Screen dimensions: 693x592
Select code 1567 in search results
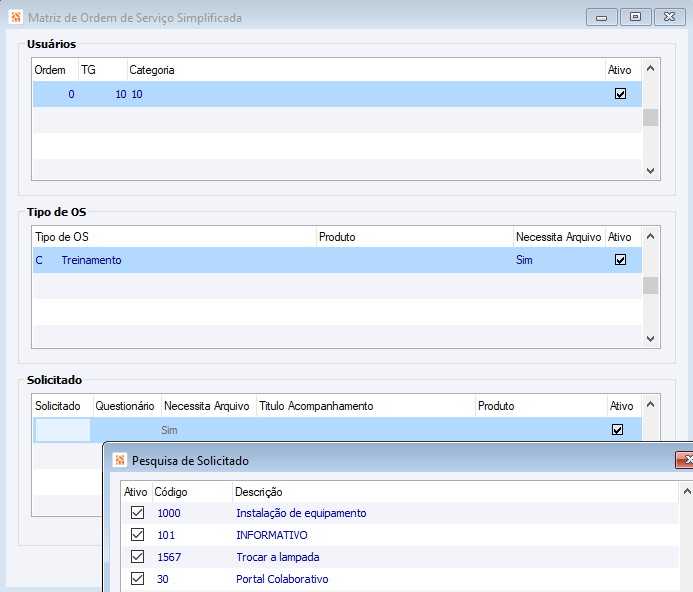169,557
